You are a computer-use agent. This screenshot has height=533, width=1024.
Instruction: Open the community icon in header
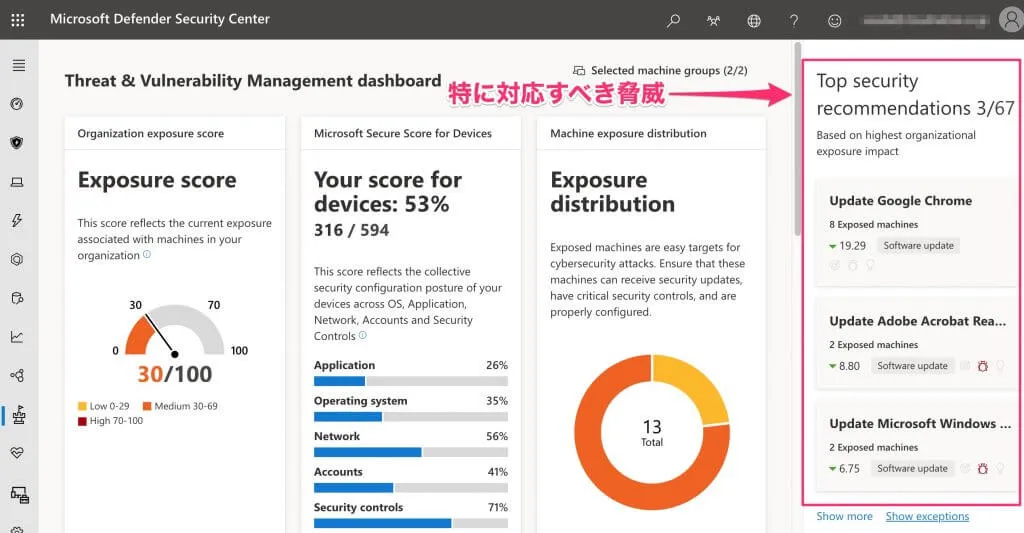click(713, 20)
